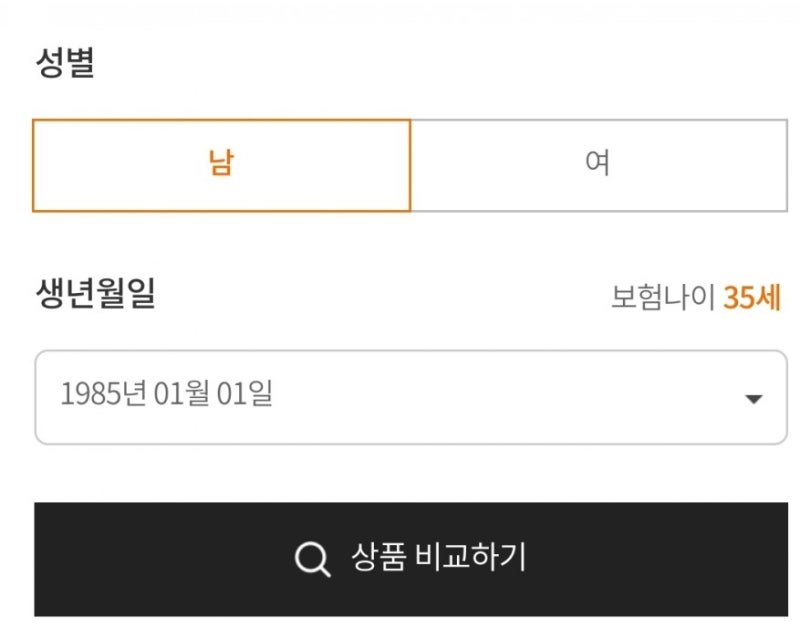Click the gray 여 text
Image resolution: width=800 pixels, height=639 pixels.
[x=598, y=162]
